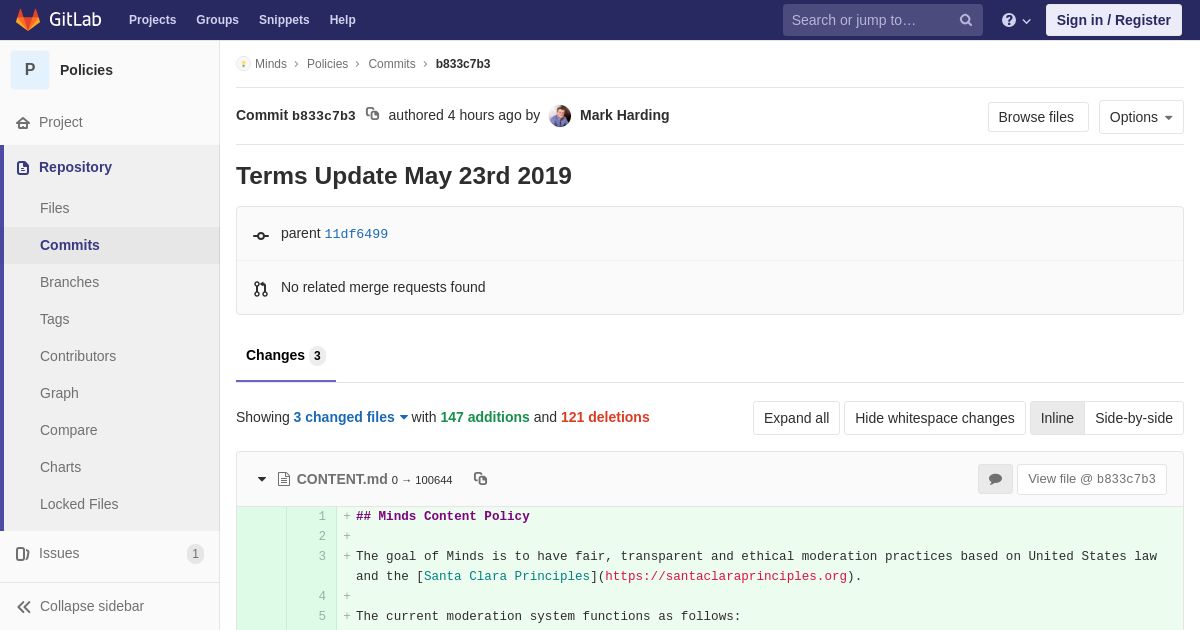This screenshot has width=1200, height=630.
Task: Open the Help menu item
Action: (x=343, y=20)
